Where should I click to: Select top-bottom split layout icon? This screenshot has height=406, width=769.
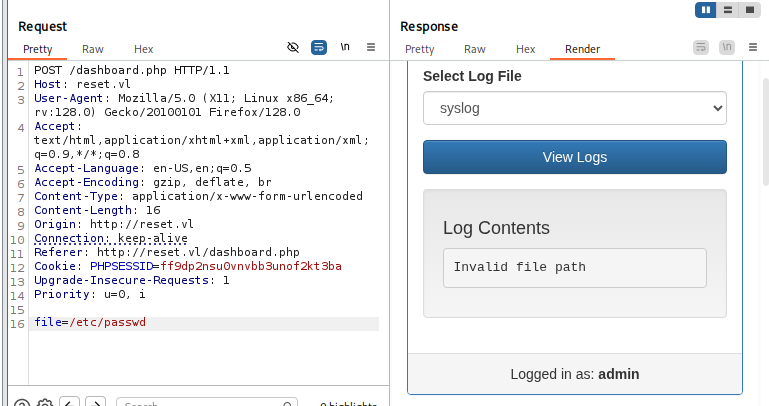[x=728, y=10]
